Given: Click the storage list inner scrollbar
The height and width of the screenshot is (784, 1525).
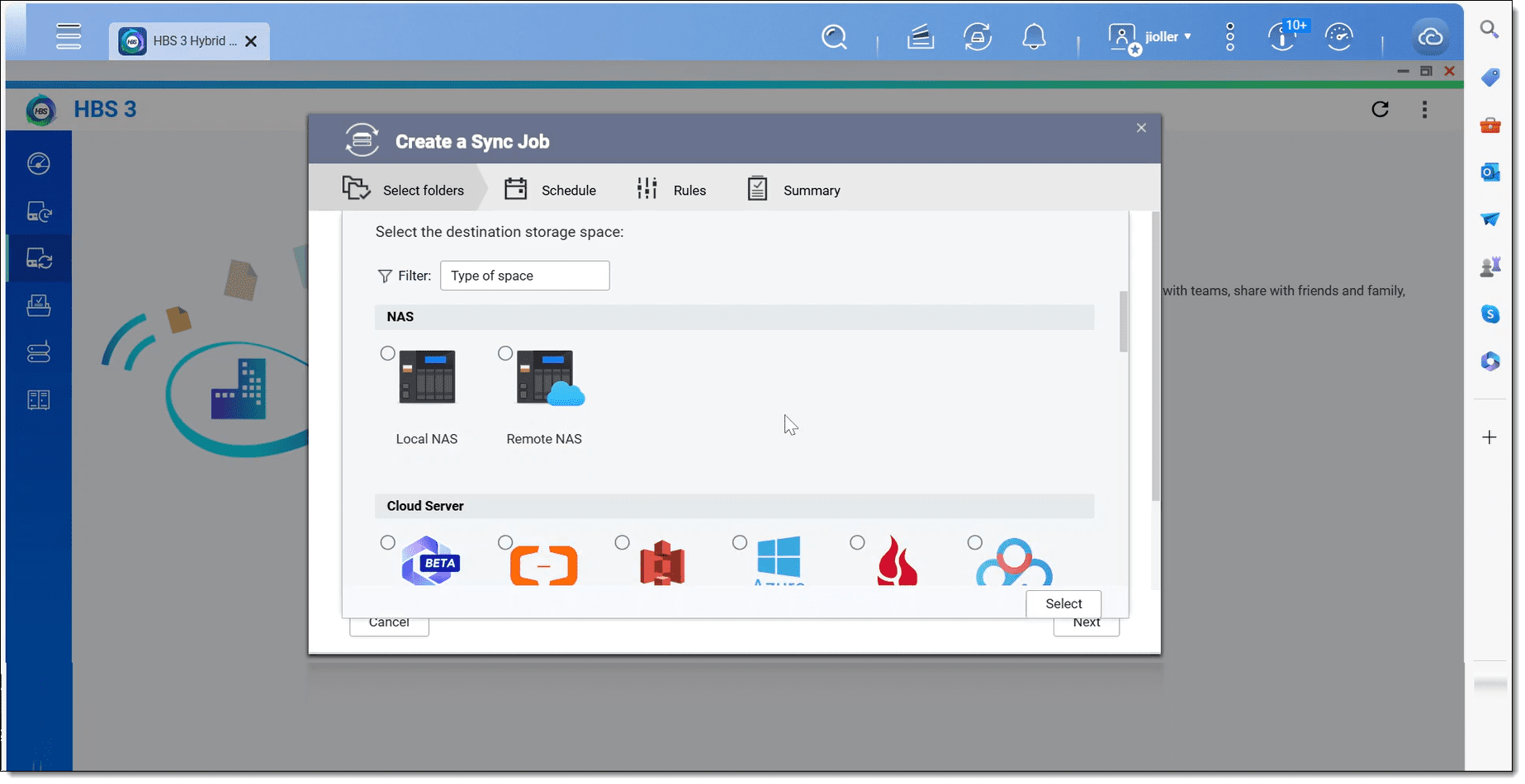Looking at the screenshot, I should click(1124, 321).
